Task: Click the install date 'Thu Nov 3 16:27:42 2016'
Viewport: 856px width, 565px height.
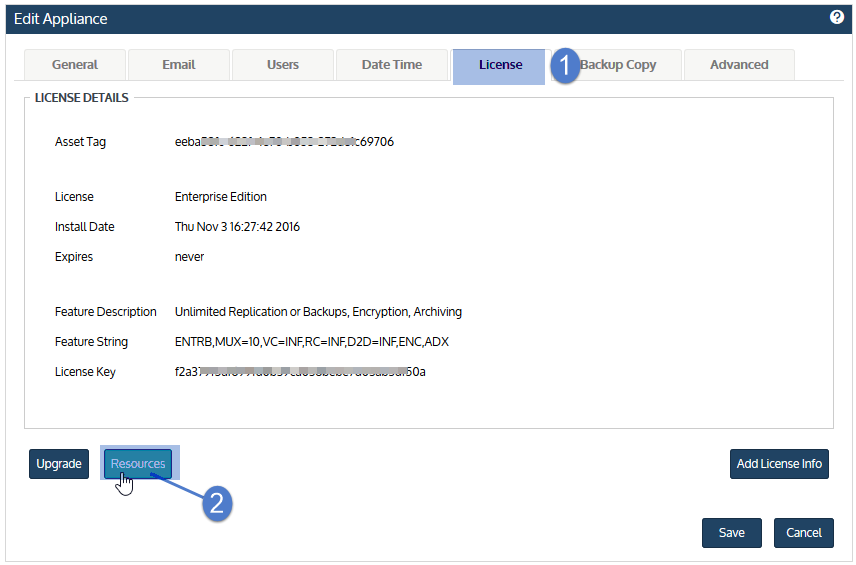Action: [237, 227]
